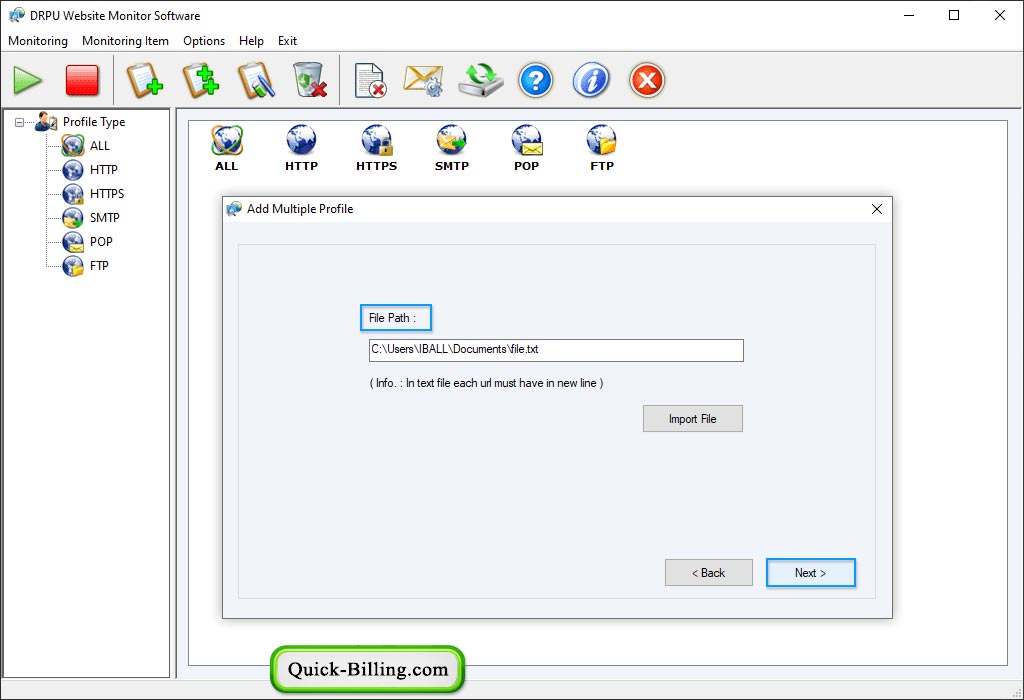
Task: Click the Import File button
Action: [692, 419]
